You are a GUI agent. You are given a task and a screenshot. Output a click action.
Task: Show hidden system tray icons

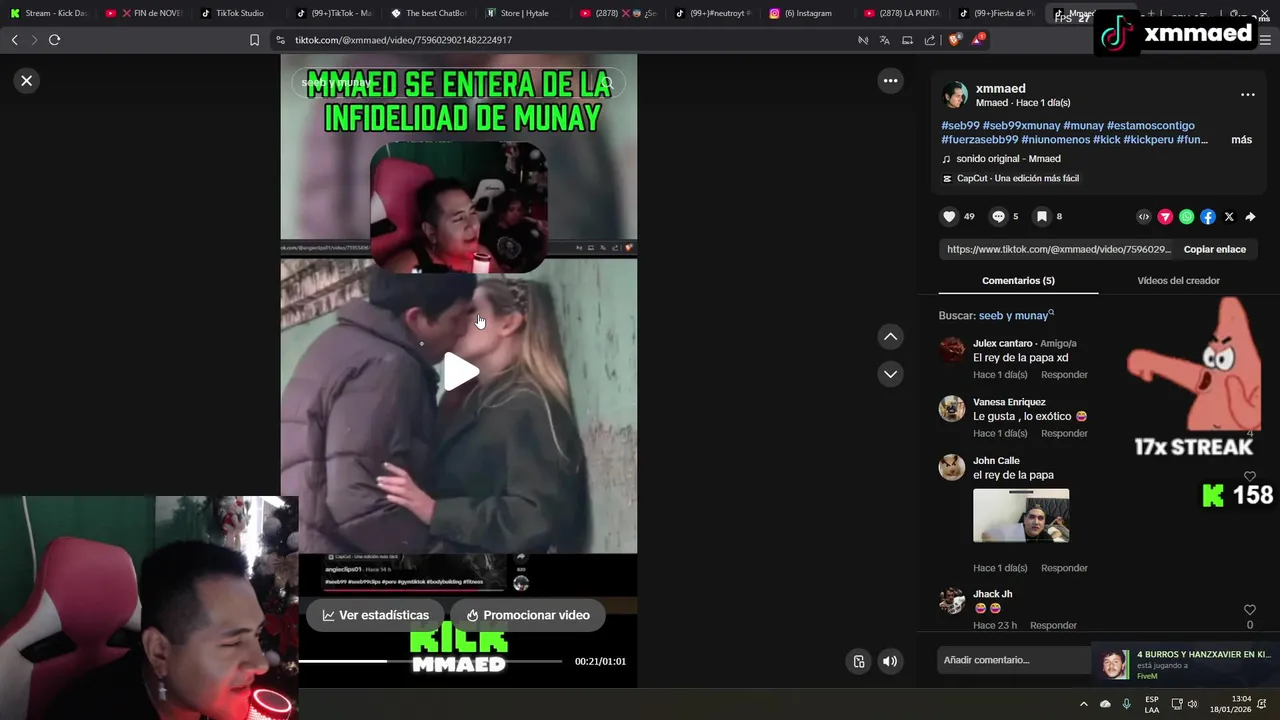coord(1084,704)
